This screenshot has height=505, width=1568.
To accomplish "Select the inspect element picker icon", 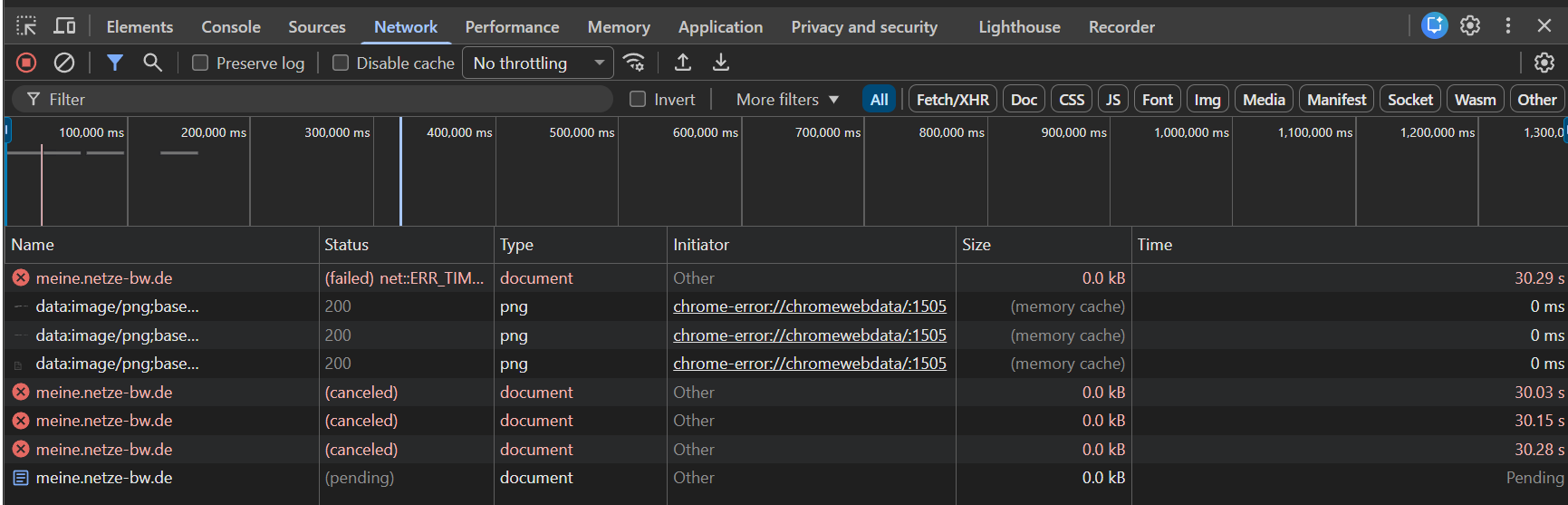I will point(26,26).
